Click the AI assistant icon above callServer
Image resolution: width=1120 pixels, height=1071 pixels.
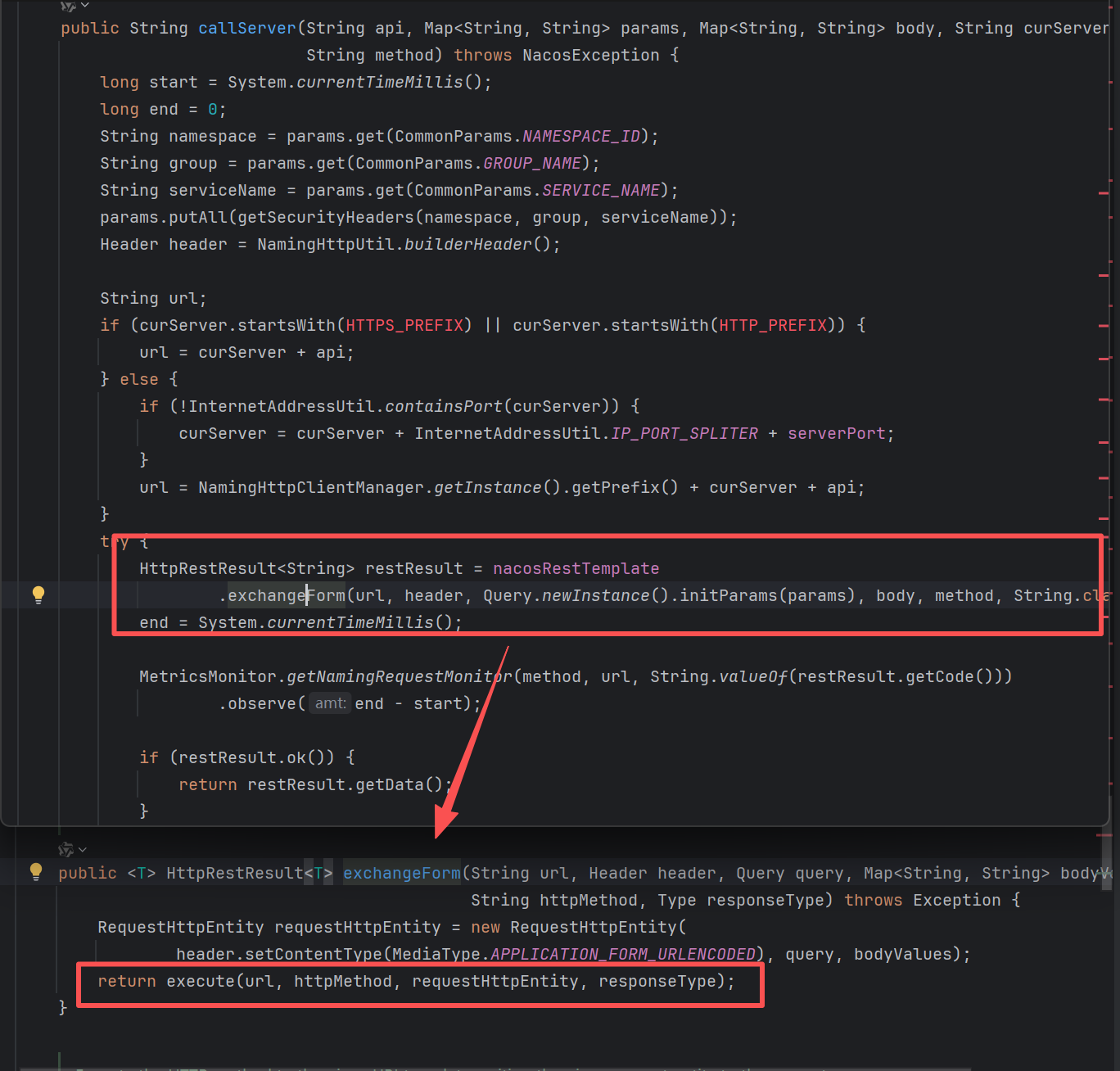click(68, 6)
